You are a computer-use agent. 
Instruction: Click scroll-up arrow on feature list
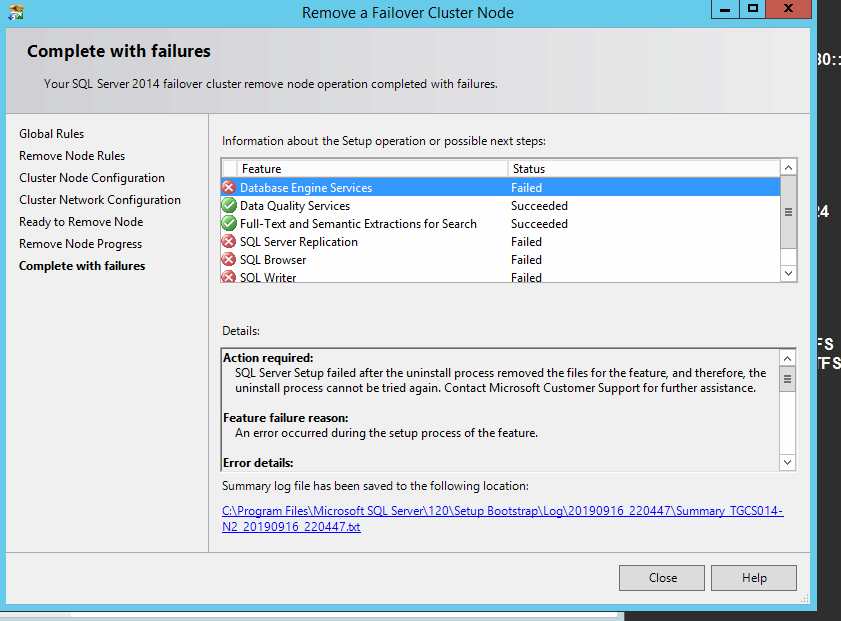(787, 167)
